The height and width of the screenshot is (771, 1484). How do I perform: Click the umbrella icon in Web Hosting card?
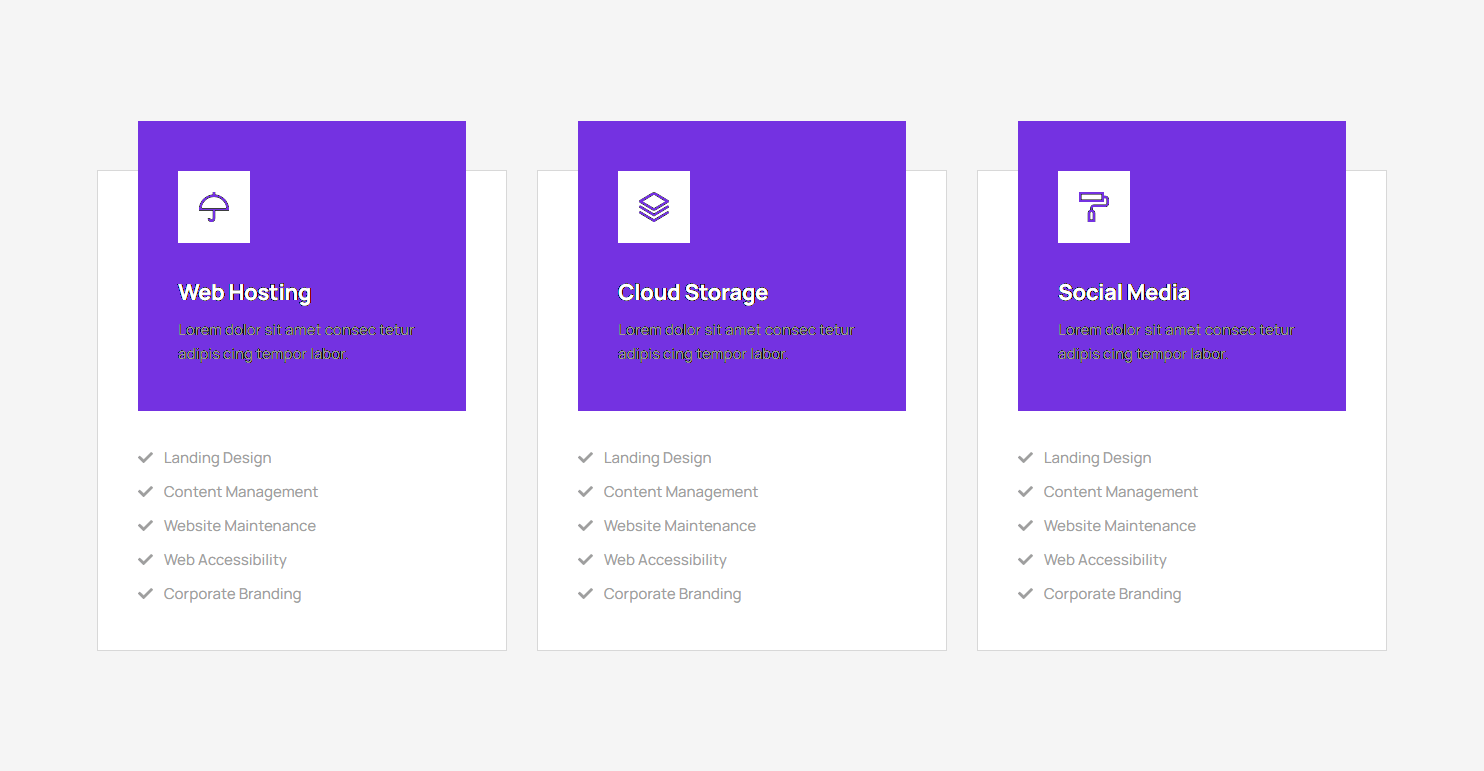pyautogui.click(x=214, y=207)
